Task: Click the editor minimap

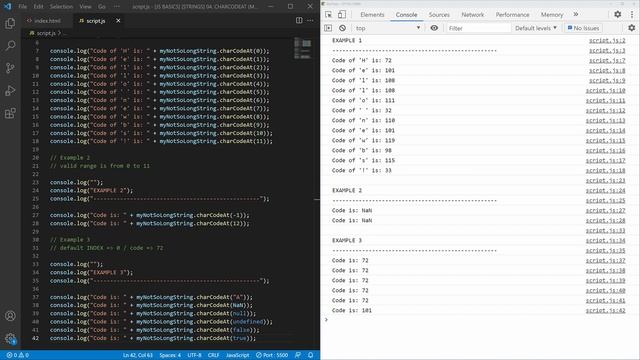Action: point(303,48)
